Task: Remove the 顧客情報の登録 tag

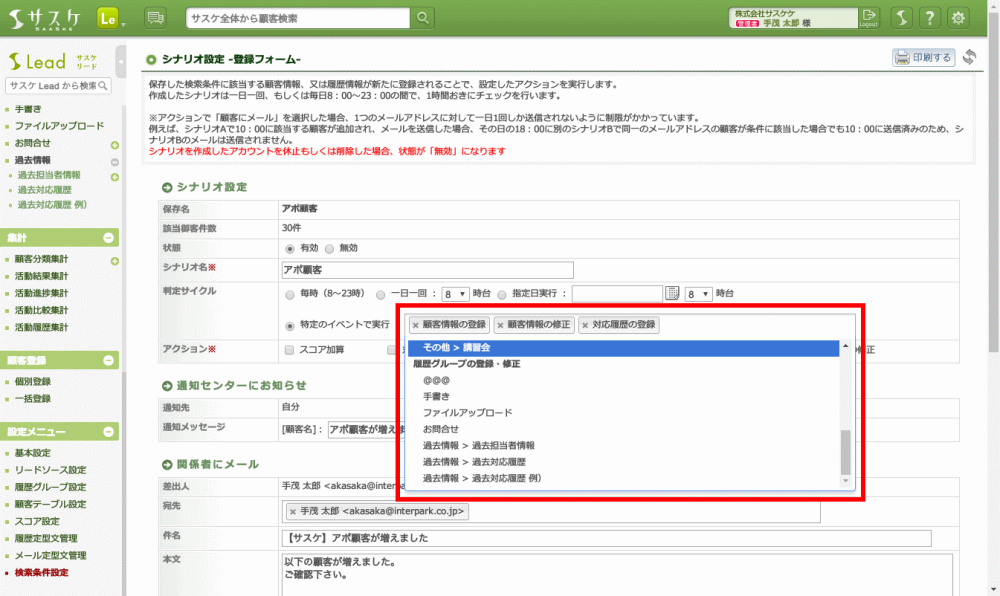Action: (x=416, y=325)
